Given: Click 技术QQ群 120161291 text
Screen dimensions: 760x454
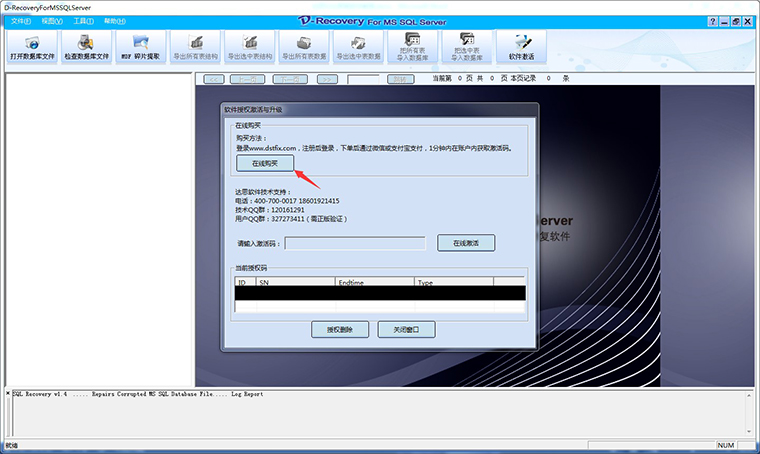Looking at the screenshot, I should coord(269,210).
